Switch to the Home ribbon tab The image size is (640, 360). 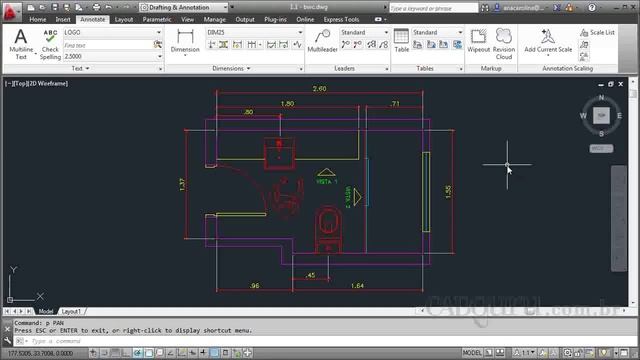pyautogui.click(x=38, y=19)
